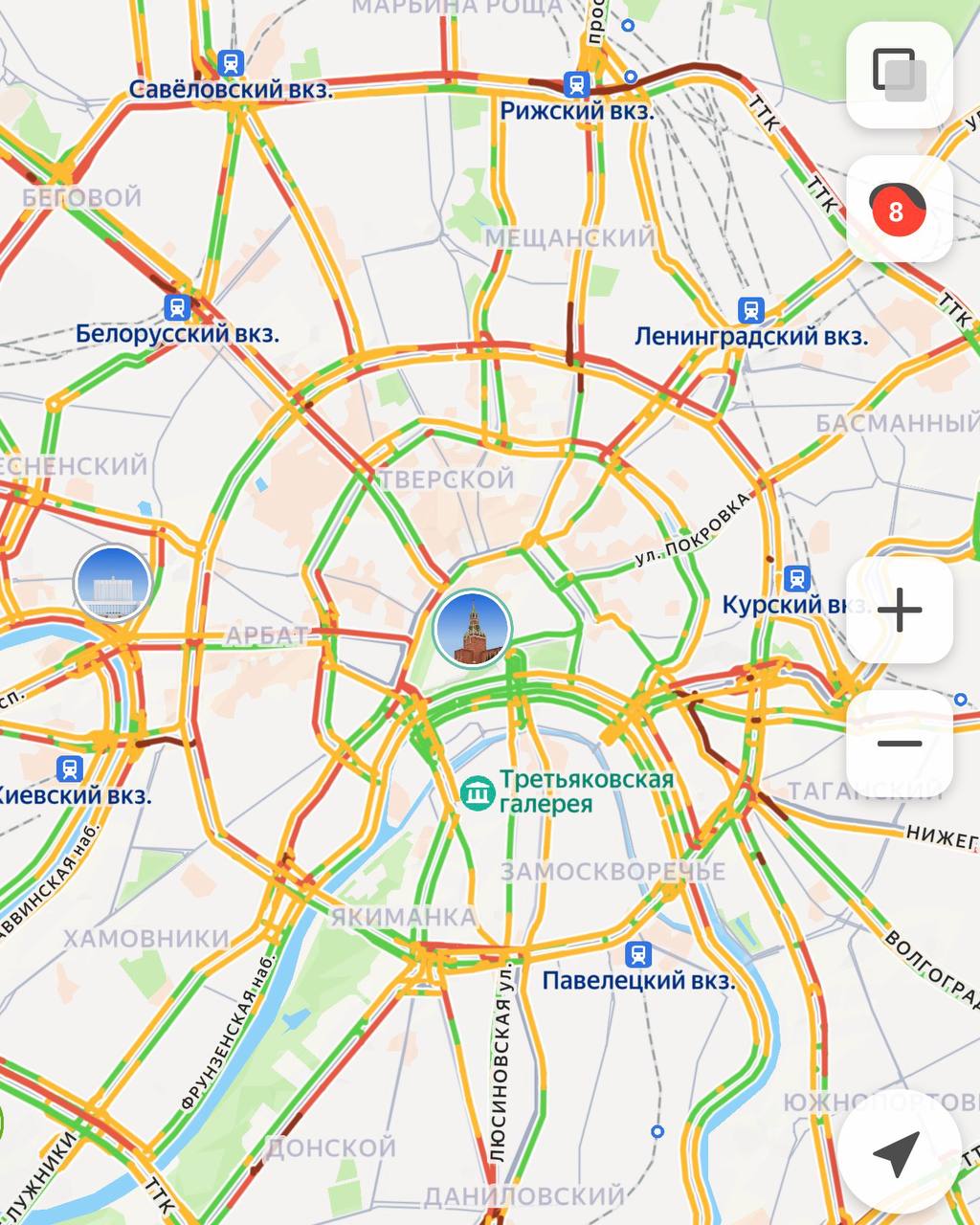Viewport: 980px width, 1225px height.
Task: Select the ЗАМОСКВОРЕЧЬЕ district label
Action: click(612, 872)
